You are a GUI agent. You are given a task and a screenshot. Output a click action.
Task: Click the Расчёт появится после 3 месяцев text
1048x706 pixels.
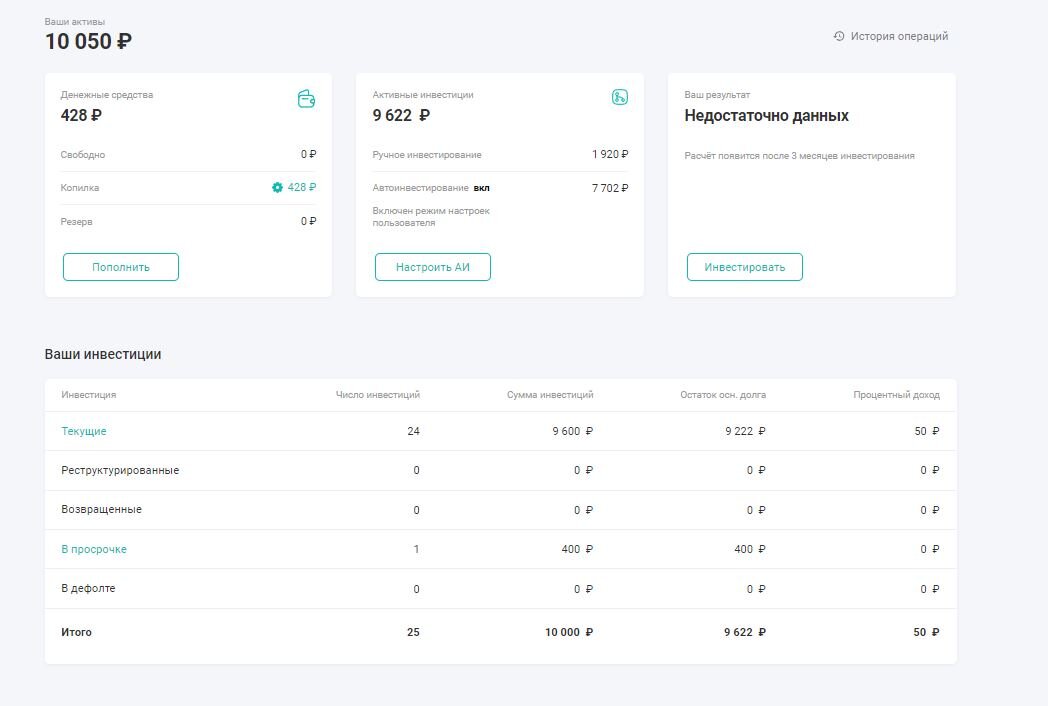point(799,156)
